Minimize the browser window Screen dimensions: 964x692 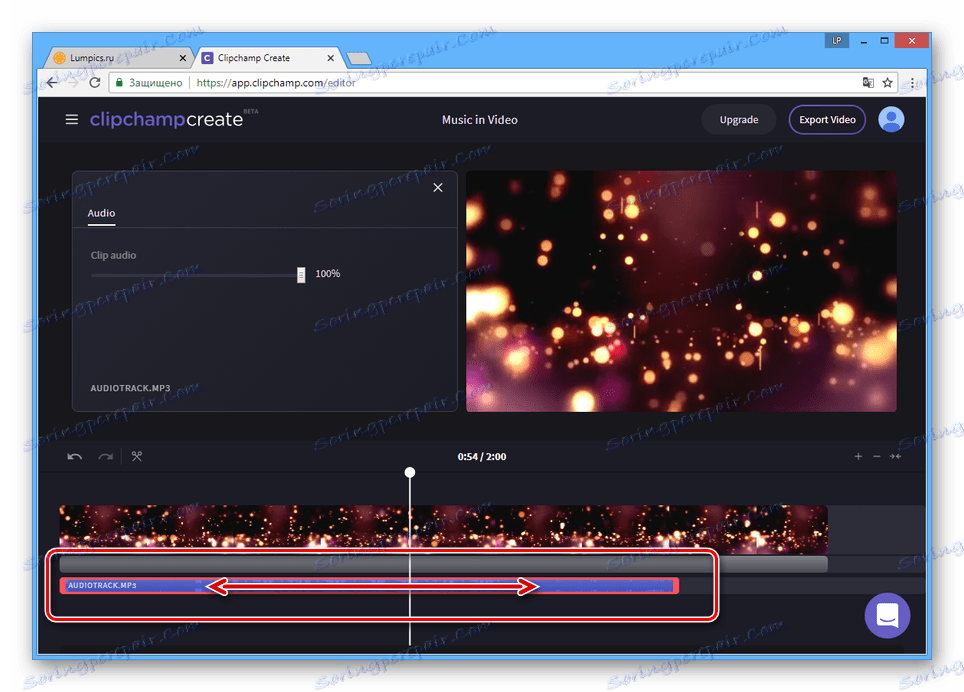tap(864, 41)
